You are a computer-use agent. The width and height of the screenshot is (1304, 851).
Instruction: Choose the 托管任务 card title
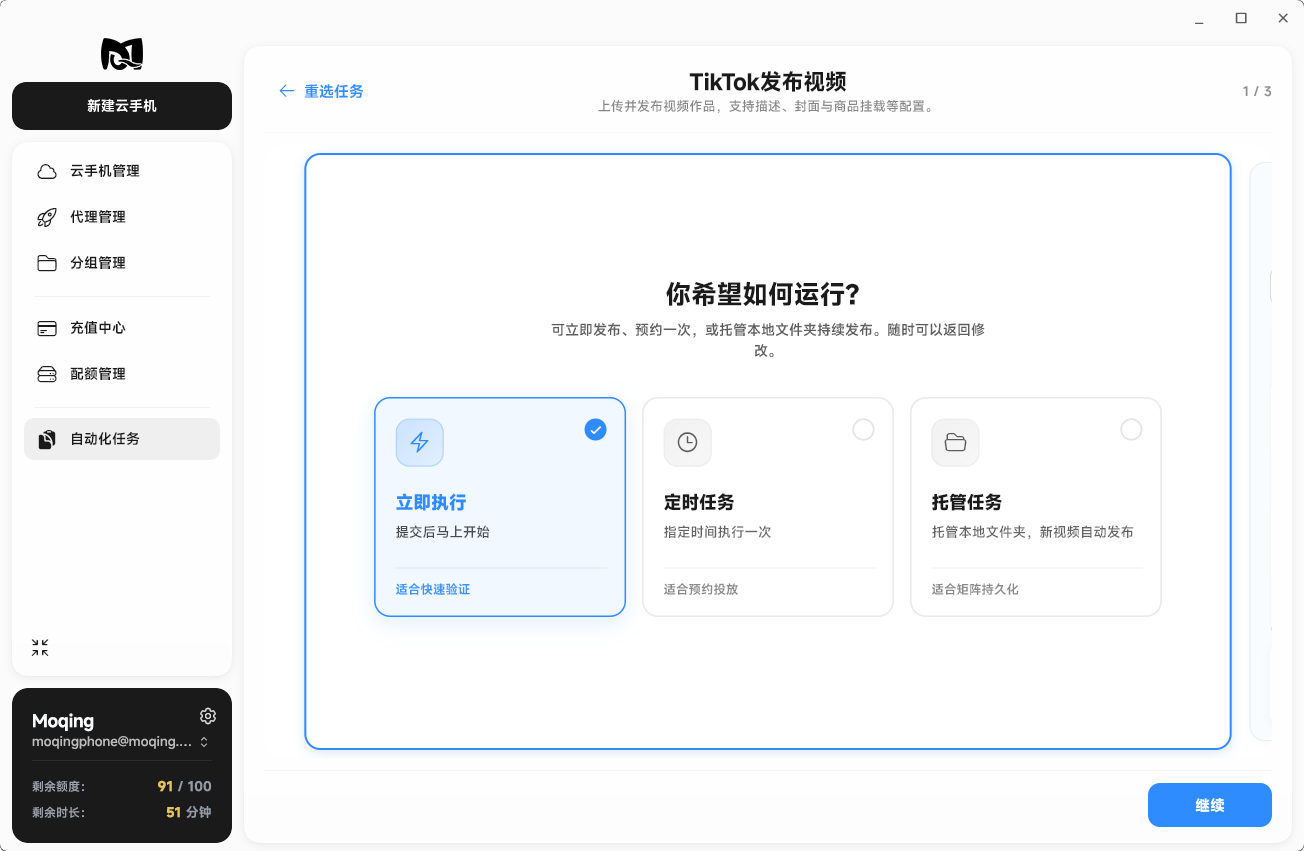click(x=967, y=502)
